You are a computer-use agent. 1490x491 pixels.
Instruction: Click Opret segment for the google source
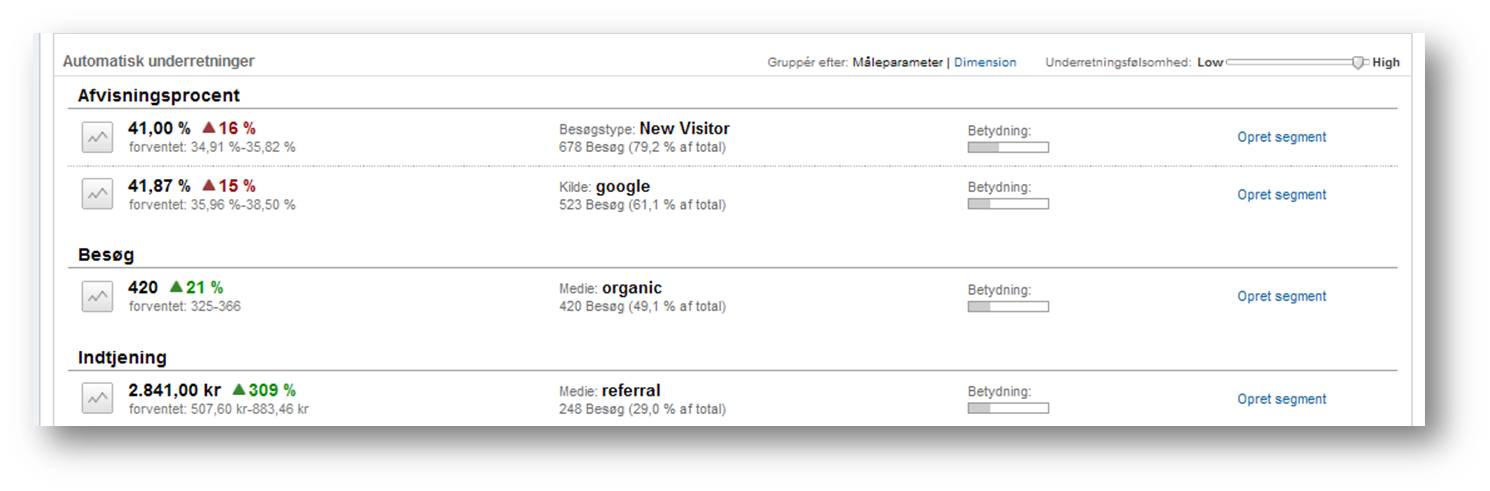[x=1281, y=195]
